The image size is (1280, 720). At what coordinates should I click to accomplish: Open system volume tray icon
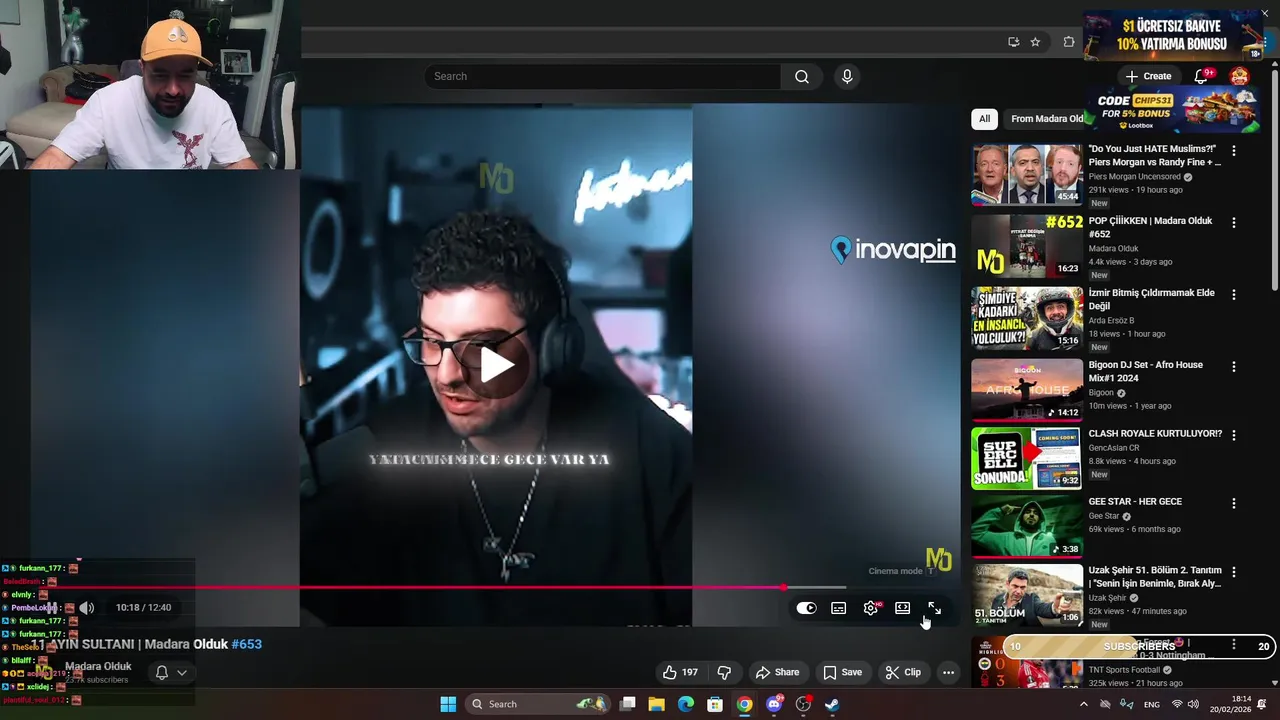(x=1193, y=704)
